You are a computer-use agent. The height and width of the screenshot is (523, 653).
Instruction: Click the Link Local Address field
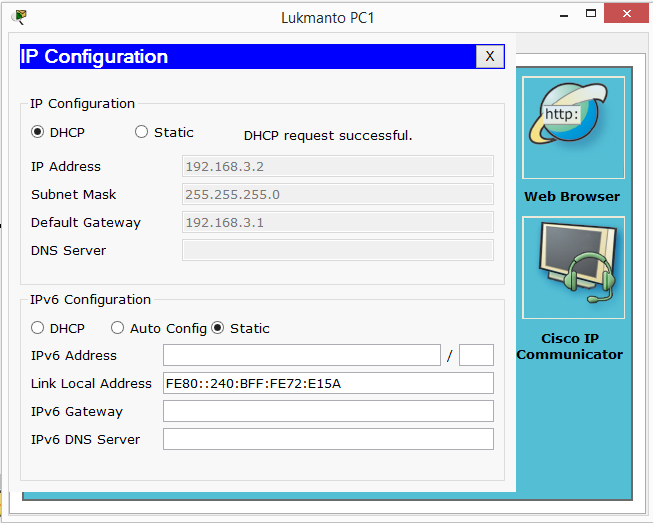point(328,383)
